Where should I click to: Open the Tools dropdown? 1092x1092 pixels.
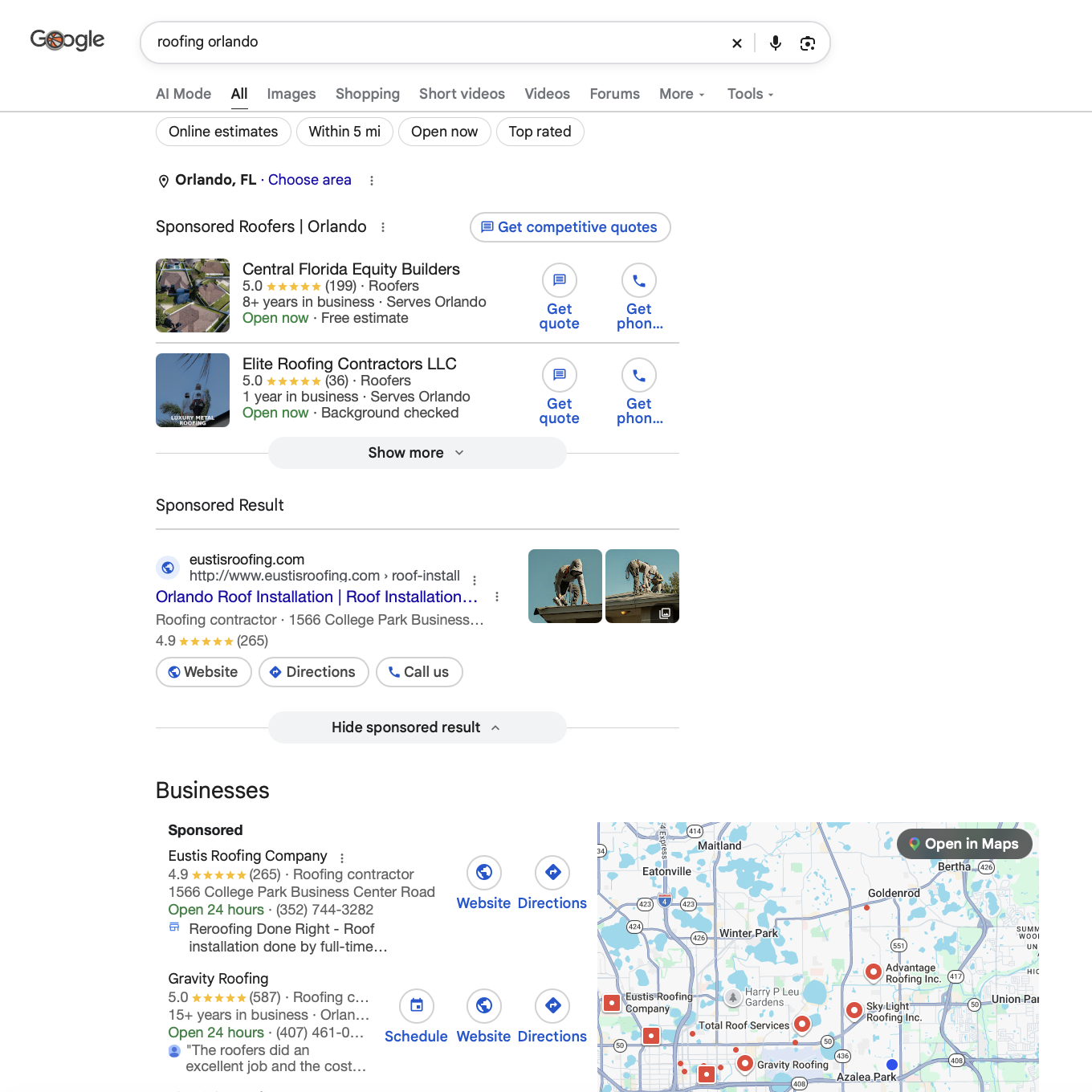click(x=750, y=94)
